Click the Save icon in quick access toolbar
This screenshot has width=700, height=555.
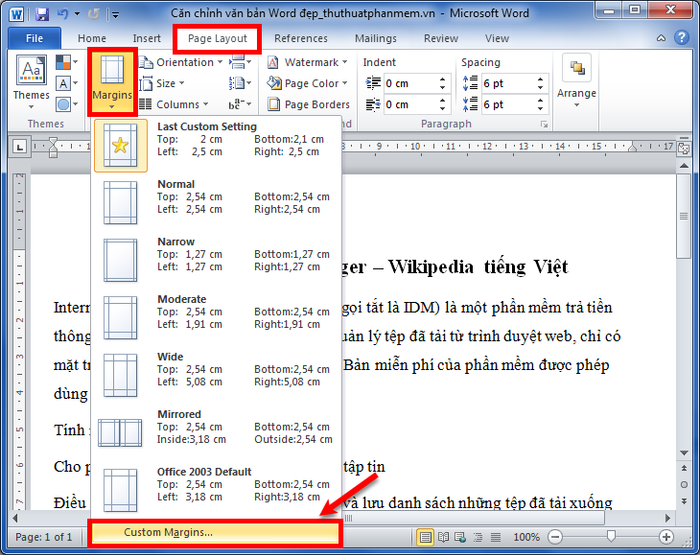point(42,14)
